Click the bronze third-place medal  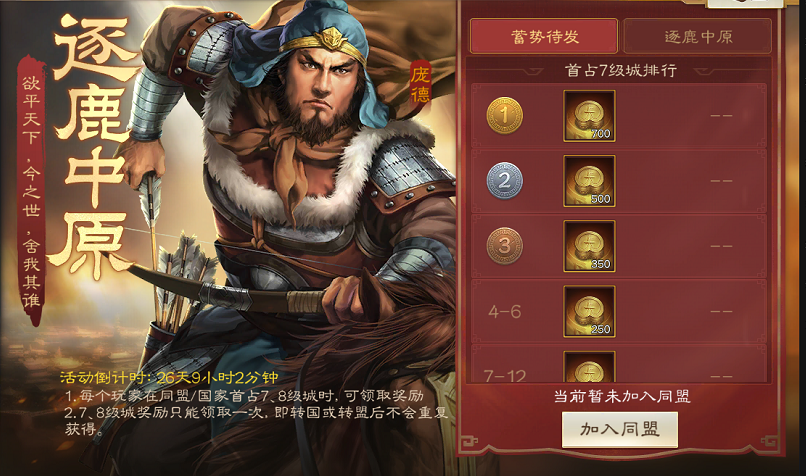[x=504, y=246]
